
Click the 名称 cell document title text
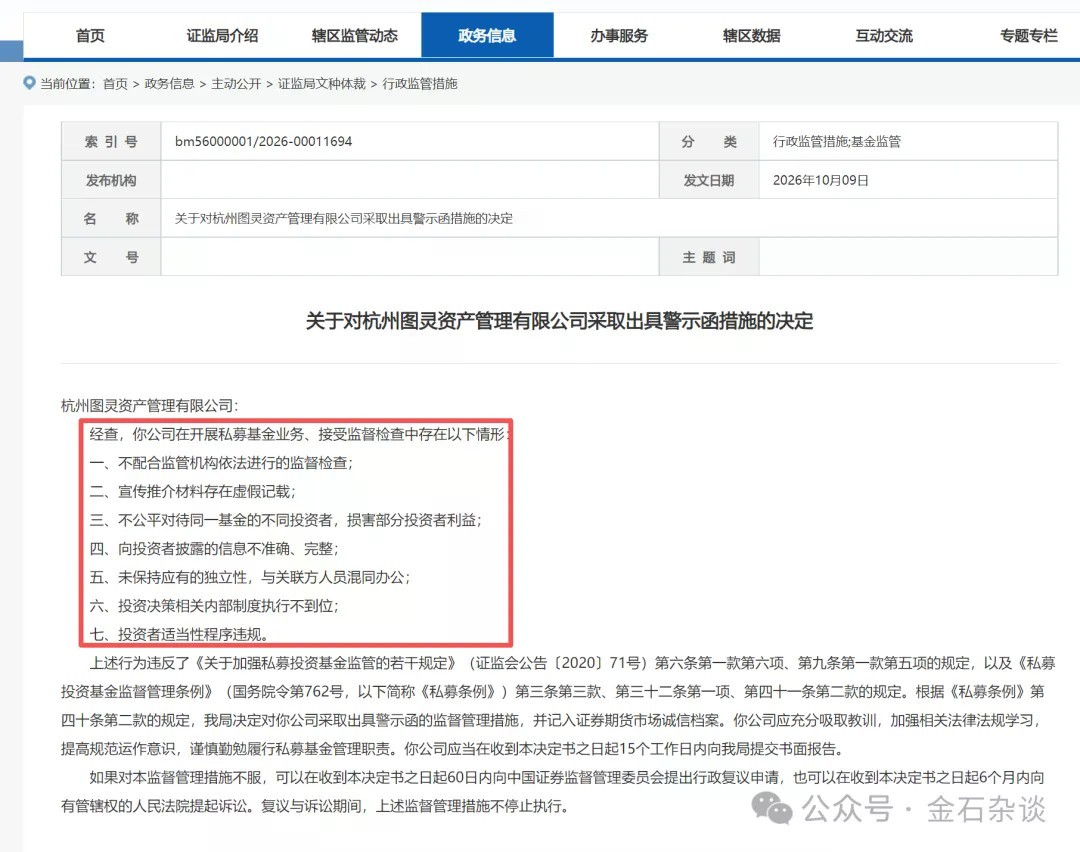[343, 218]
